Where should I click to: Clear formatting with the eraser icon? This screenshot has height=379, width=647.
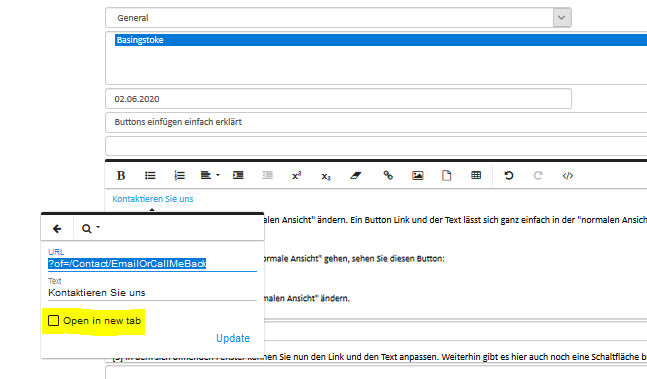356,176
